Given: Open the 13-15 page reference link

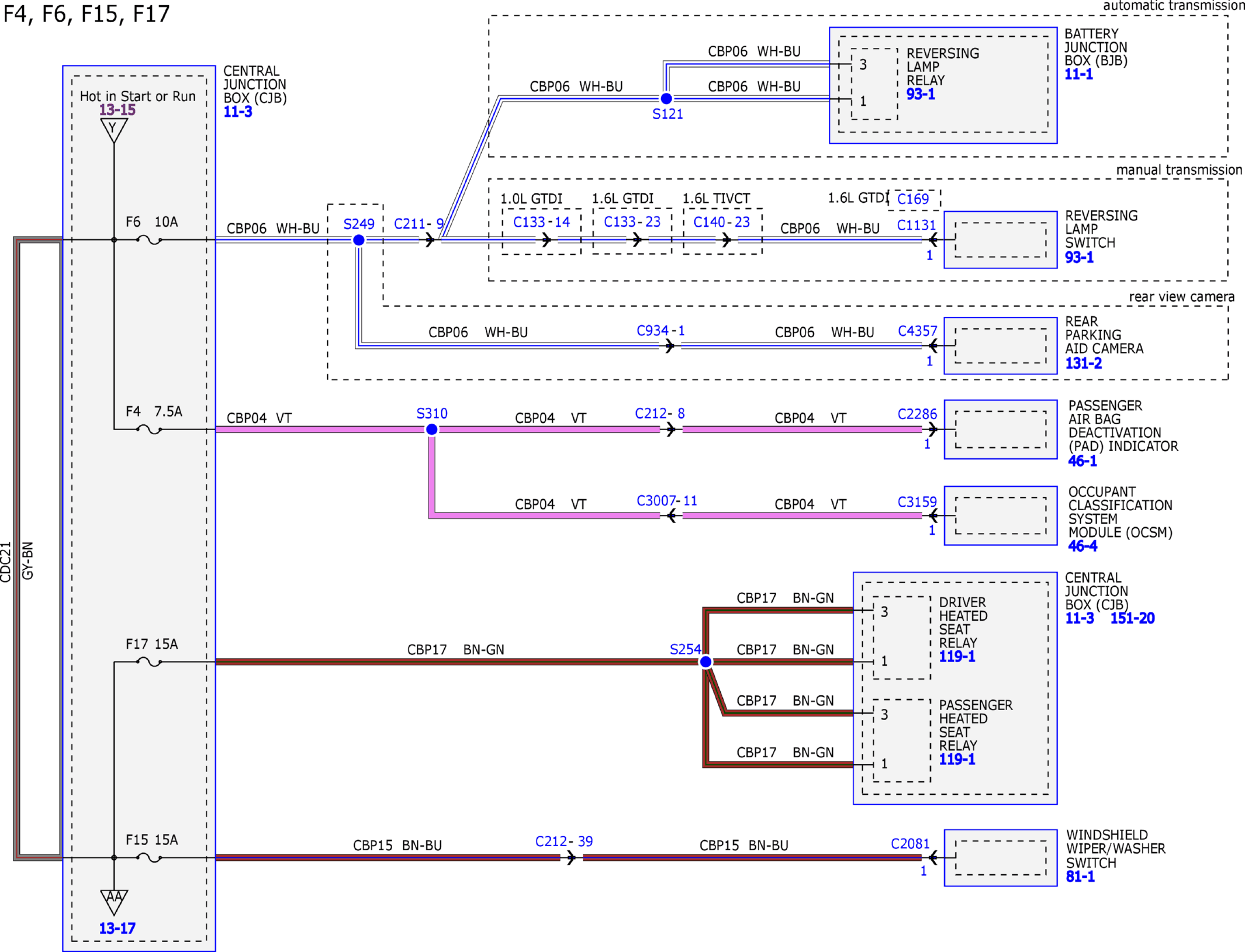Looking at the screenshot, I should [117, 110].
